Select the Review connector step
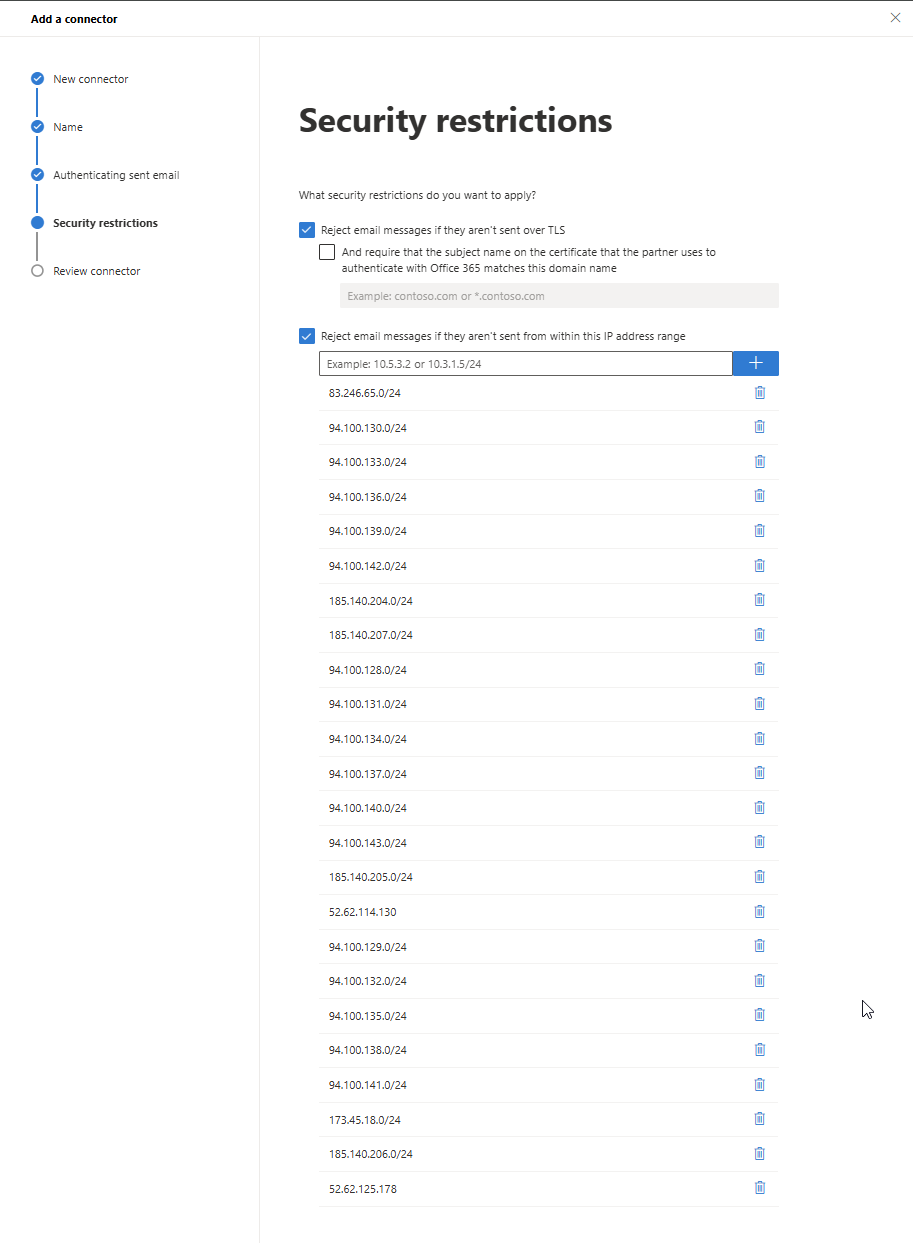This screenshot has height=1243, width=913. pyautogui.click(x=96, y=271)
